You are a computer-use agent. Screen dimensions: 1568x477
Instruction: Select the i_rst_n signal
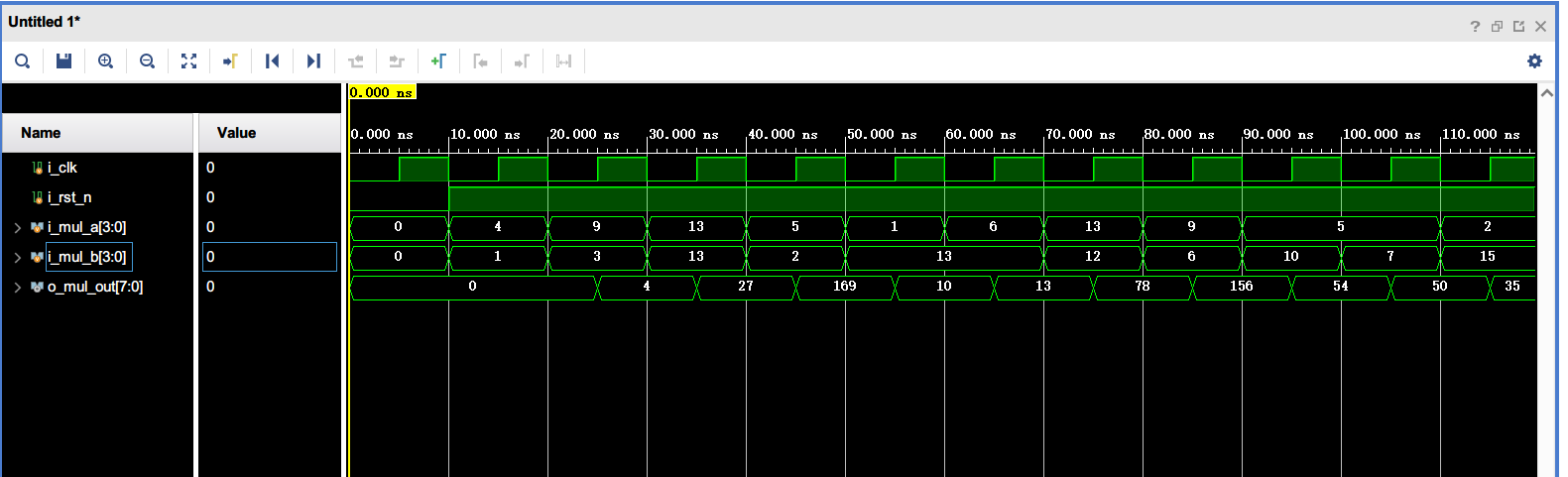68,197
